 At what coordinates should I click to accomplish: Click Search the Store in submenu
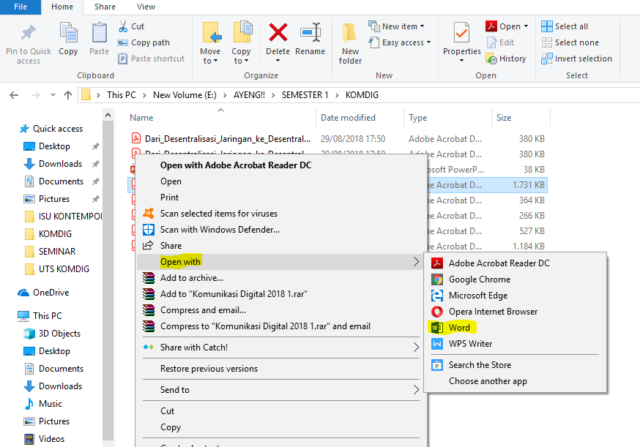pos(515,365)
